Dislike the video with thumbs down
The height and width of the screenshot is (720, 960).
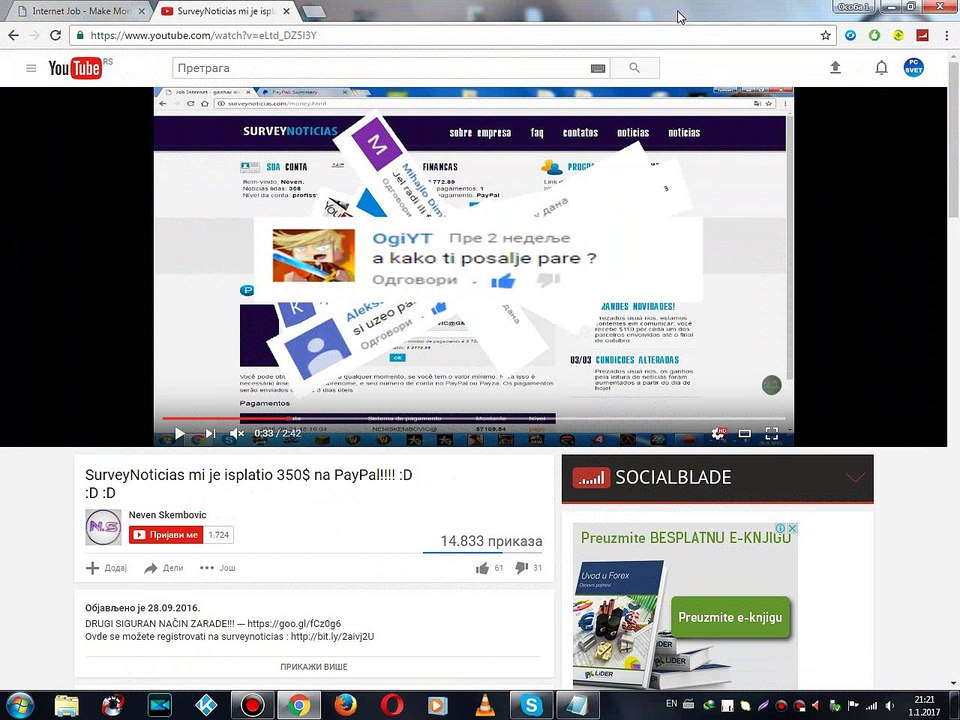tap(522, 568)
